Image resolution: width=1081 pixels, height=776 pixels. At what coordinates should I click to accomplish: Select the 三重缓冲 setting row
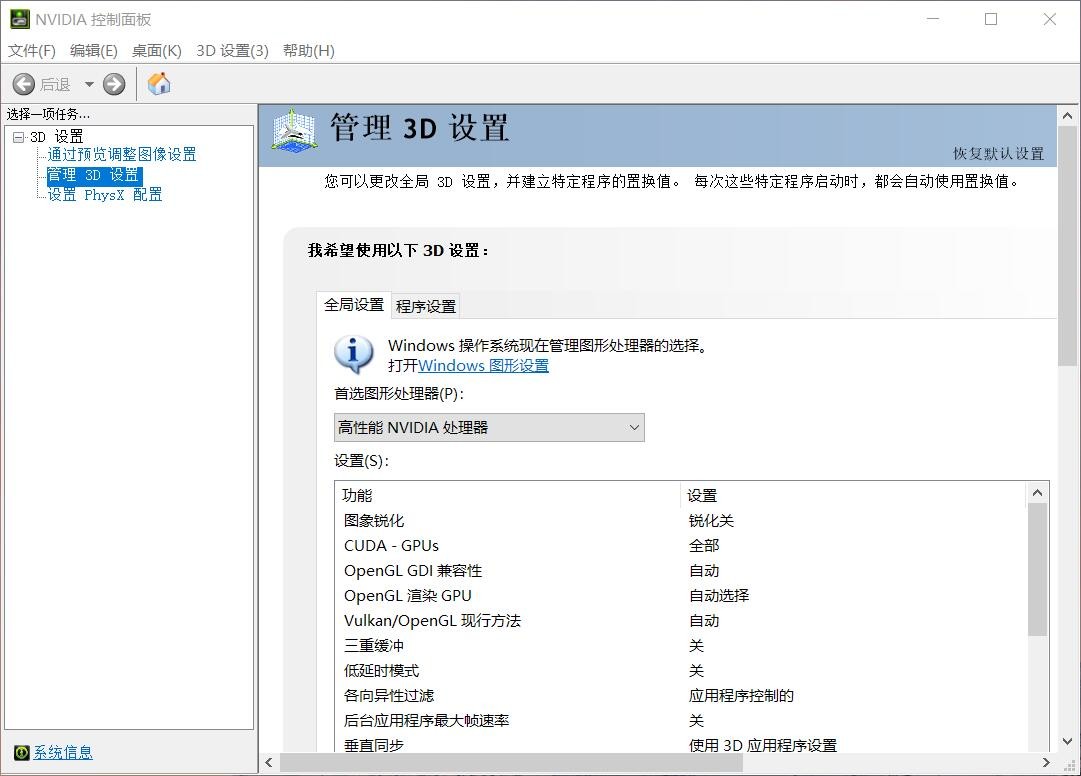pyautogui.click(x=680, y=646)
